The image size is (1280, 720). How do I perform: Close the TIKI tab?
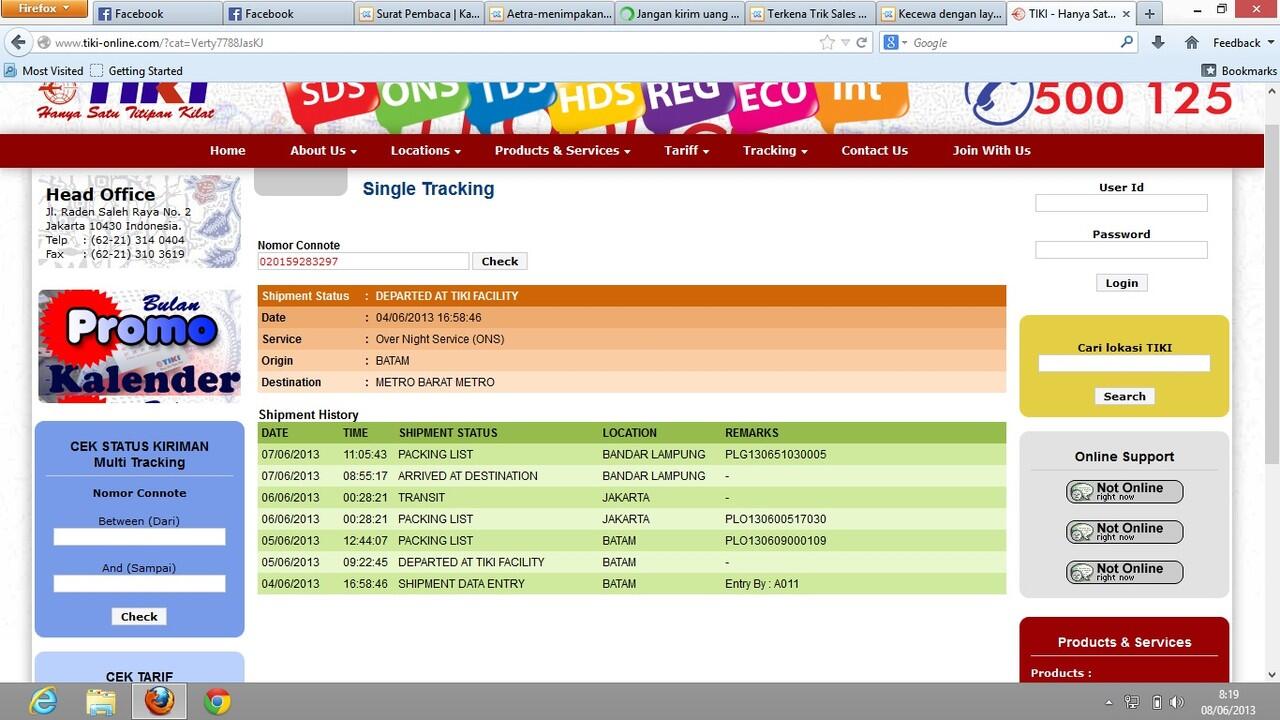1126,14
